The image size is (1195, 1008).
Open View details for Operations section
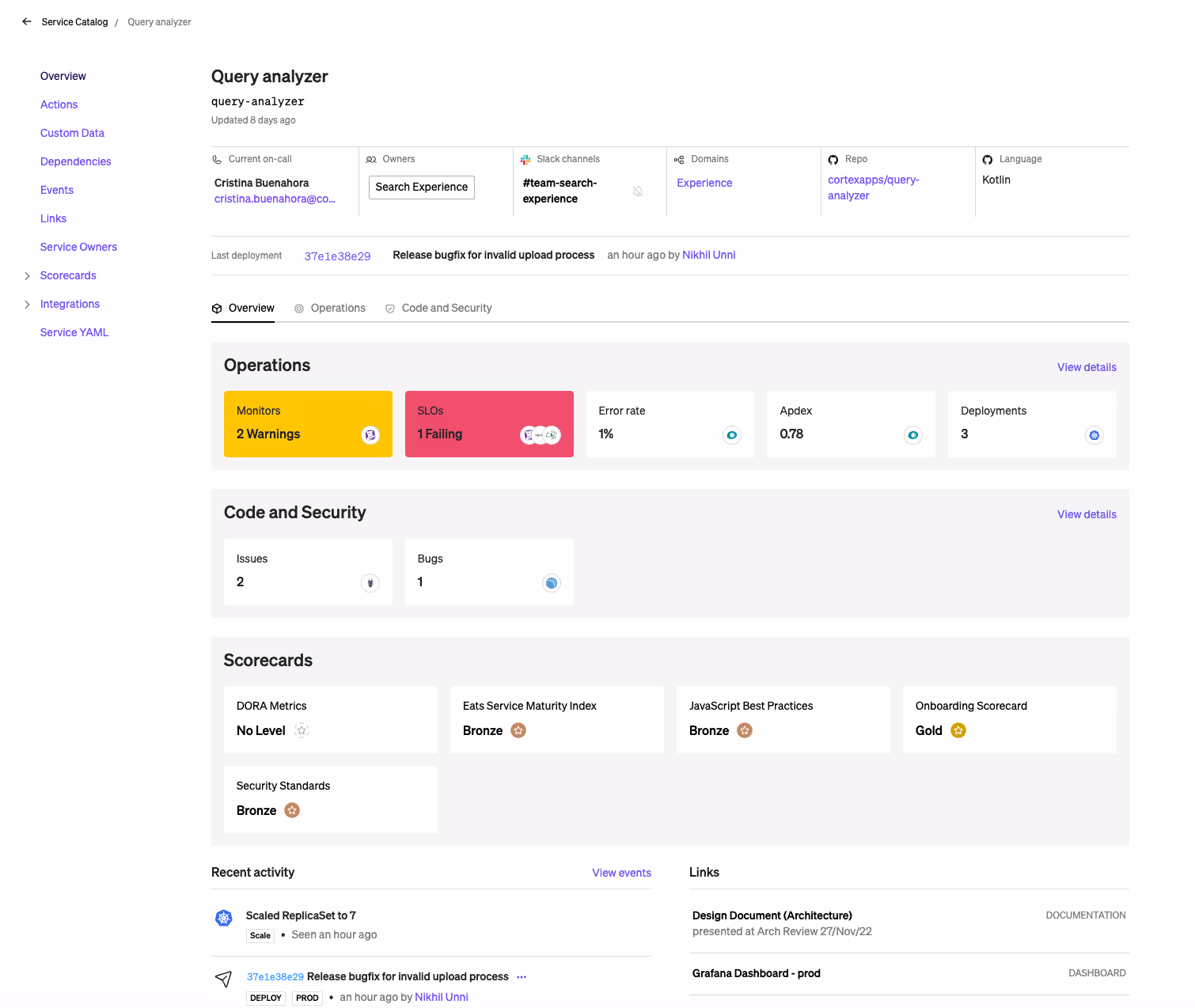click(1087, 367)
